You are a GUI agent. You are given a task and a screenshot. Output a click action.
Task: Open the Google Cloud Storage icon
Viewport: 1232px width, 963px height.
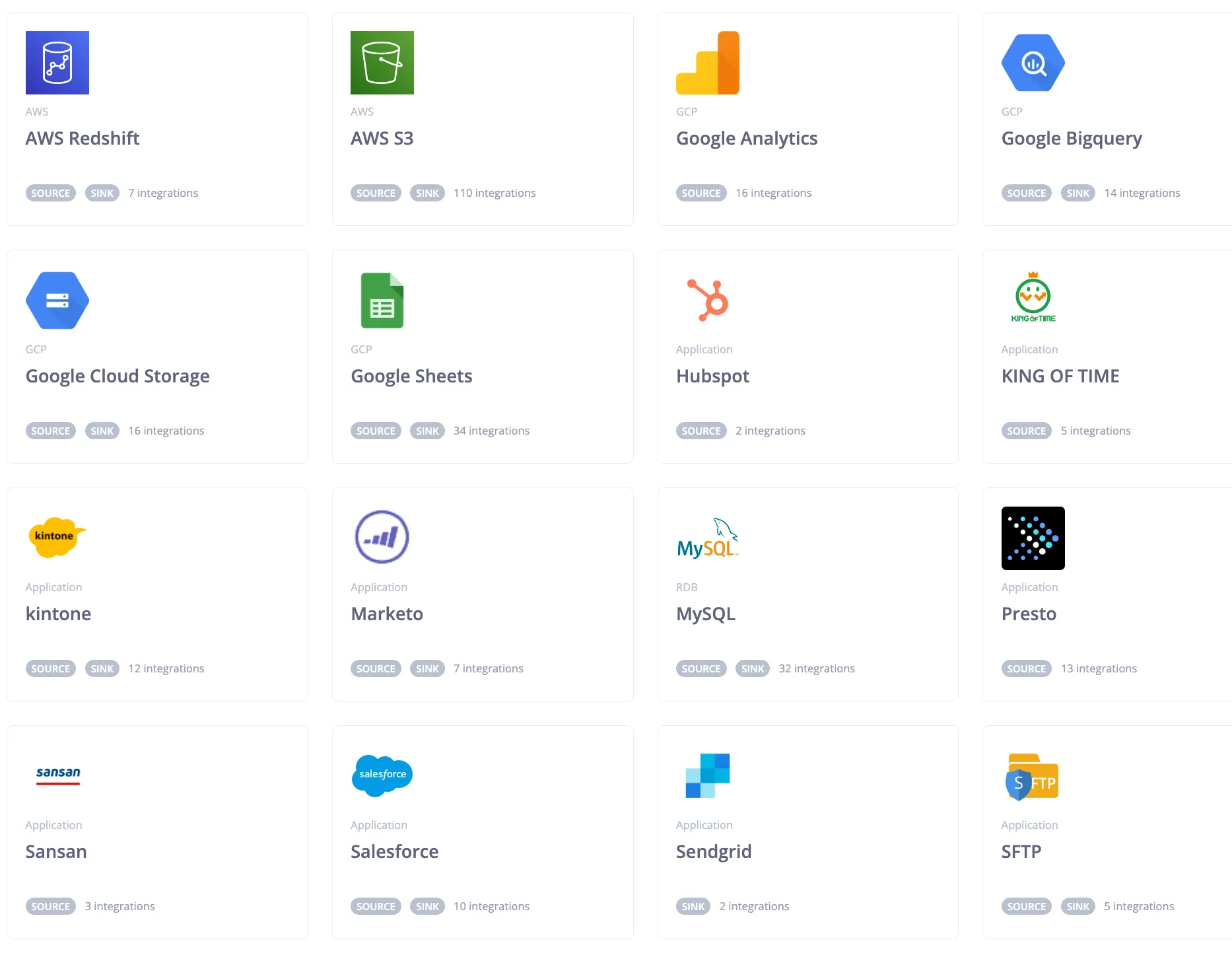click(57, 301)
